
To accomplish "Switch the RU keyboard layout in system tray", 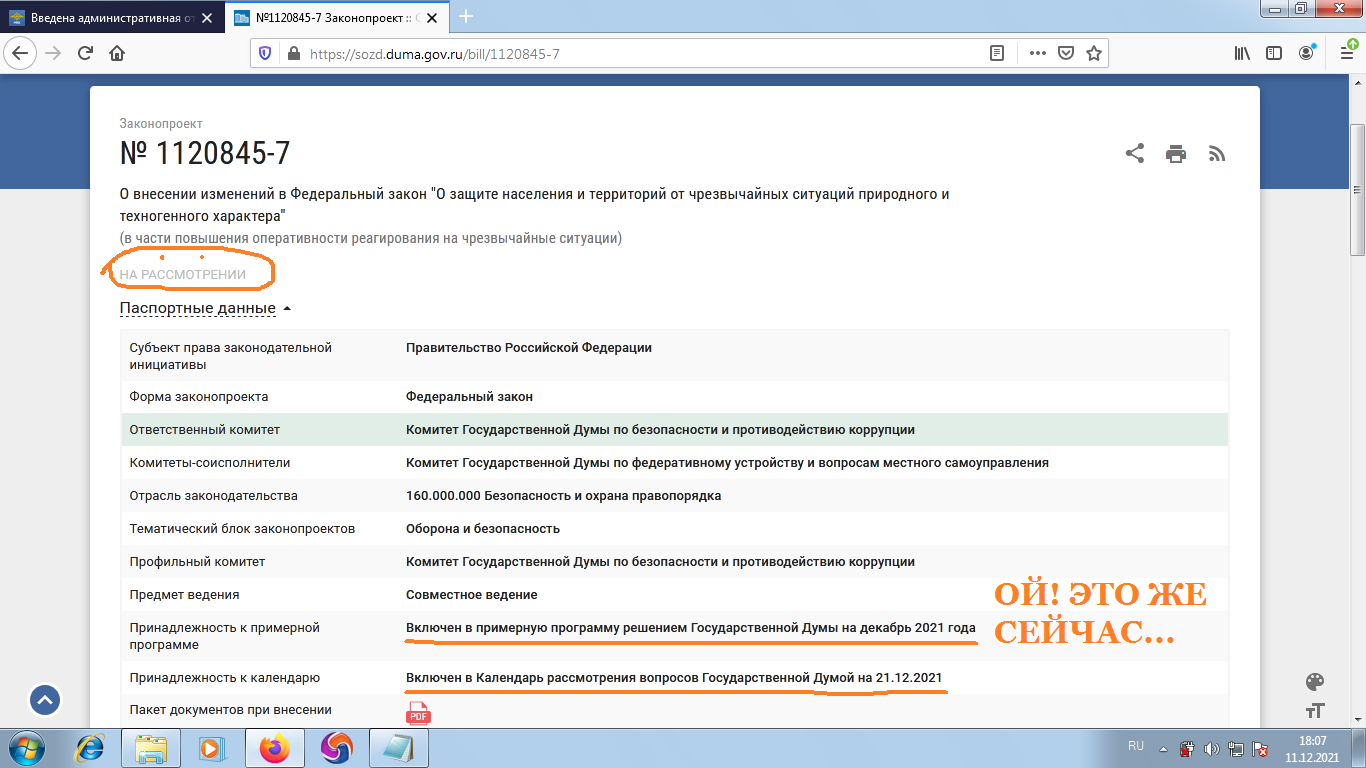I will (1136, 746).
